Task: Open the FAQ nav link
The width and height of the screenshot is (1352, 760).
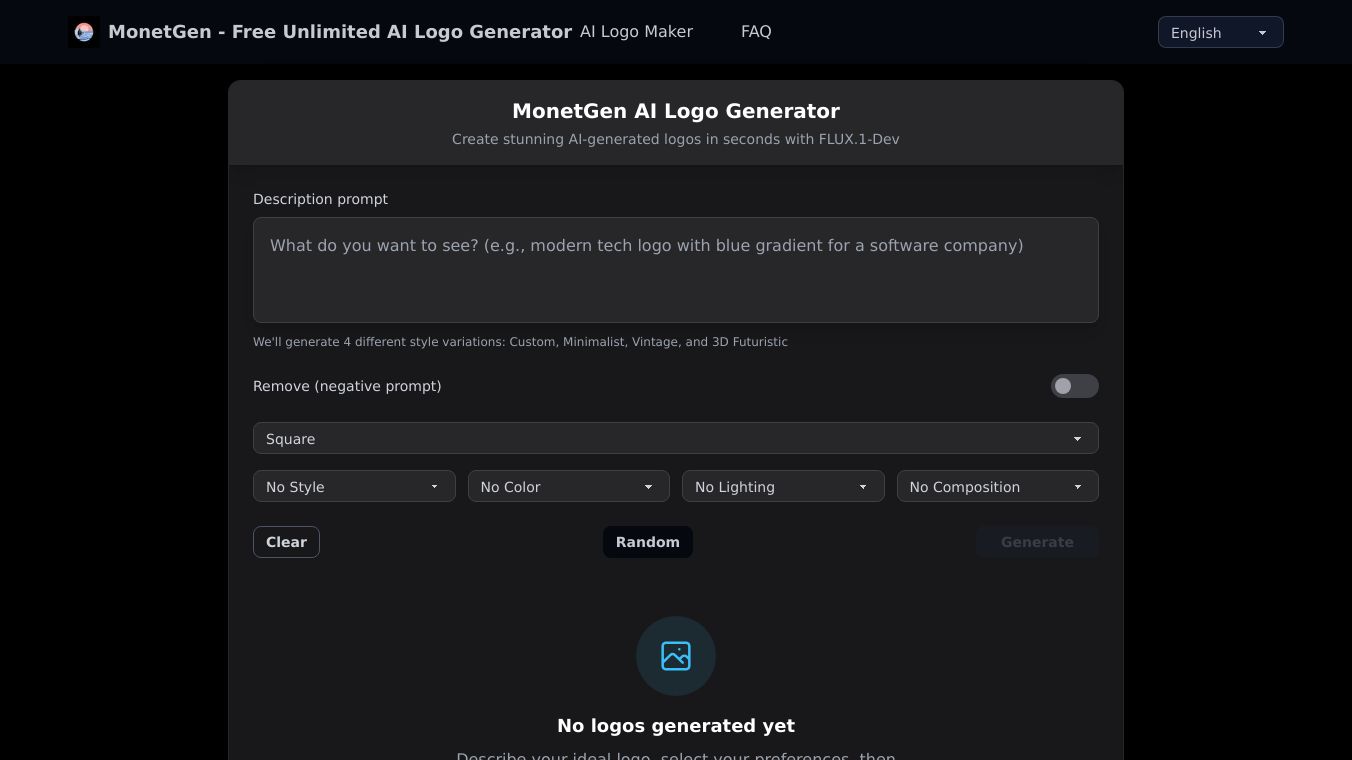Action: click(x=756, y=32)
